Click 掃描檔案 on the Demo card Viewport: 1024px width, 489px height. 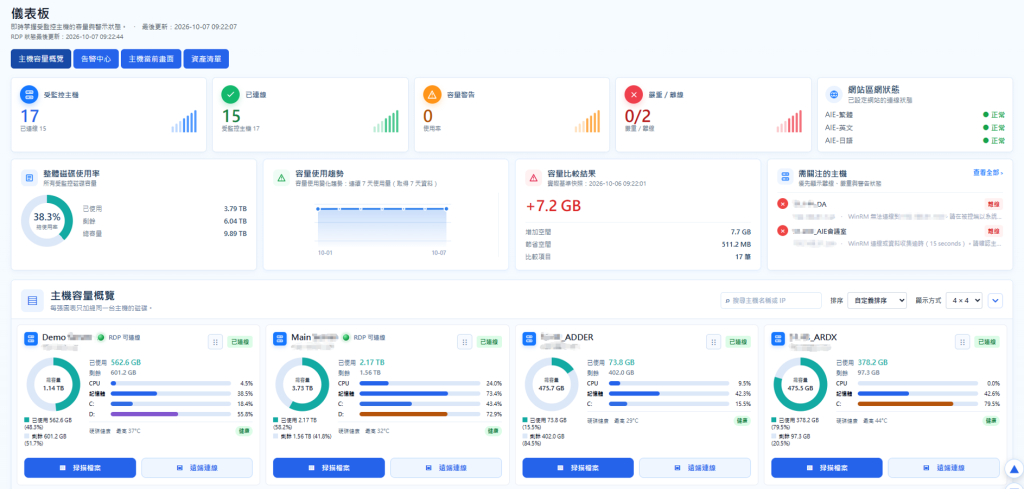tap(80, 467)
